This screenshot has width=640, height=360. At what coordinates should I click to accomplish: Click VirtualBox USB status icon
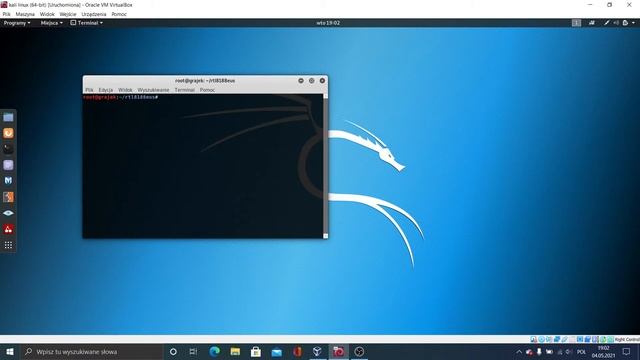(x=564, y=339)
